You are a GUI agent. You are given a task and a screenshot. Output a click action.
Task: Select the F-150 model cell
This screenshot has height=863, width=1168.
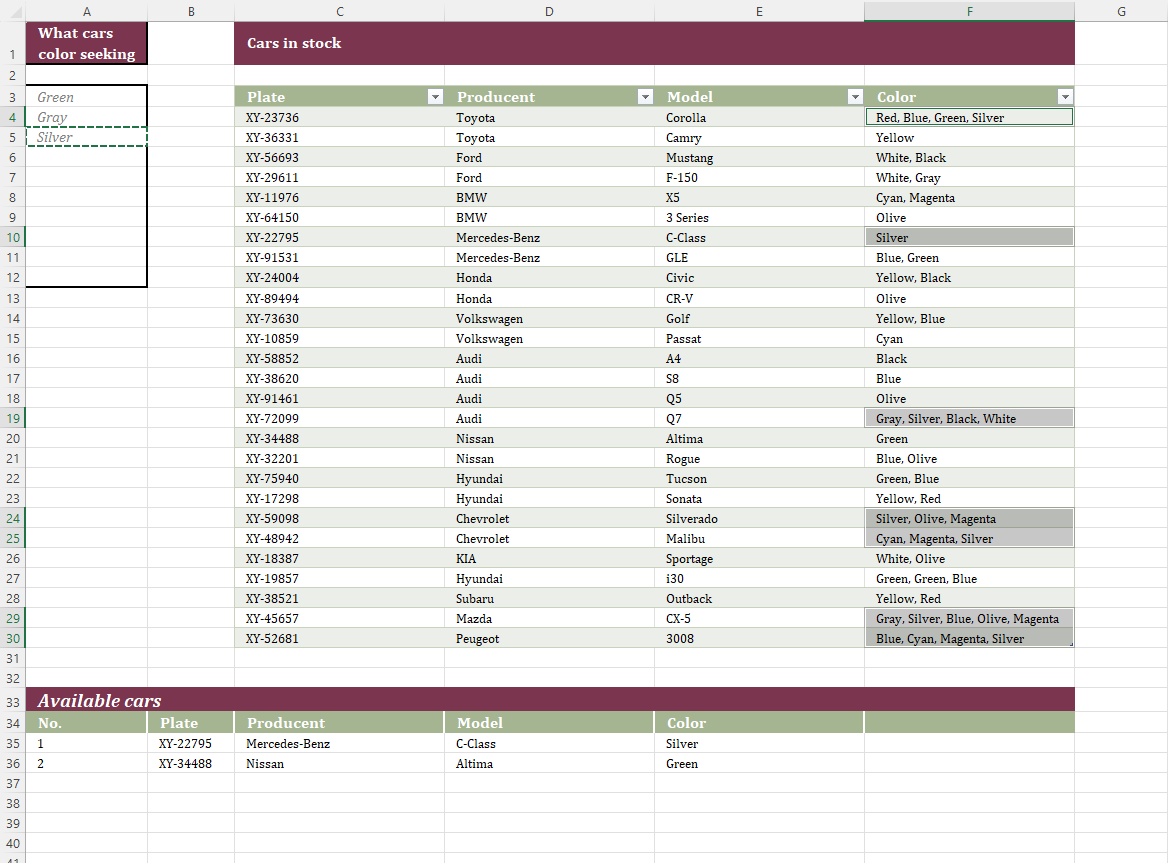pos(759,178)
